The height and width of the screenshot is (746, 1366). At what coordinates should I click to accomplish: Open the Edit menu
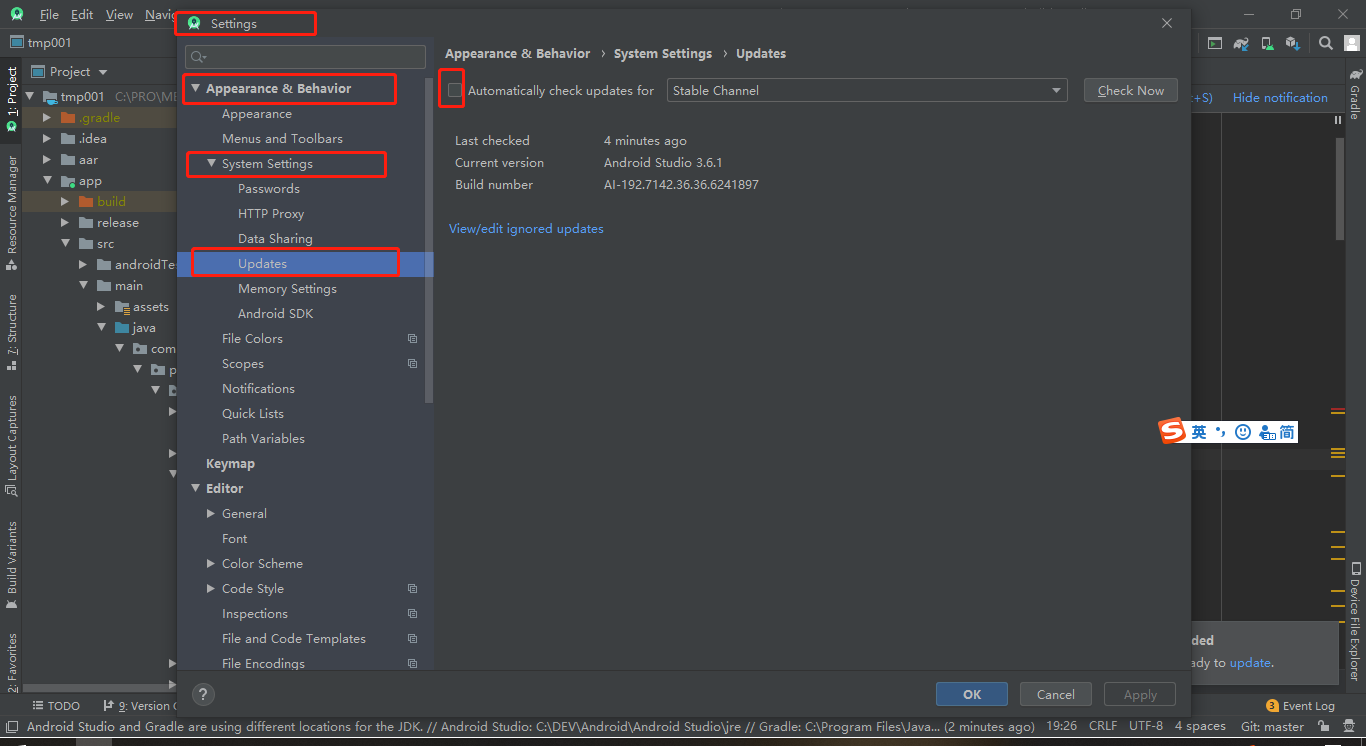82,15
